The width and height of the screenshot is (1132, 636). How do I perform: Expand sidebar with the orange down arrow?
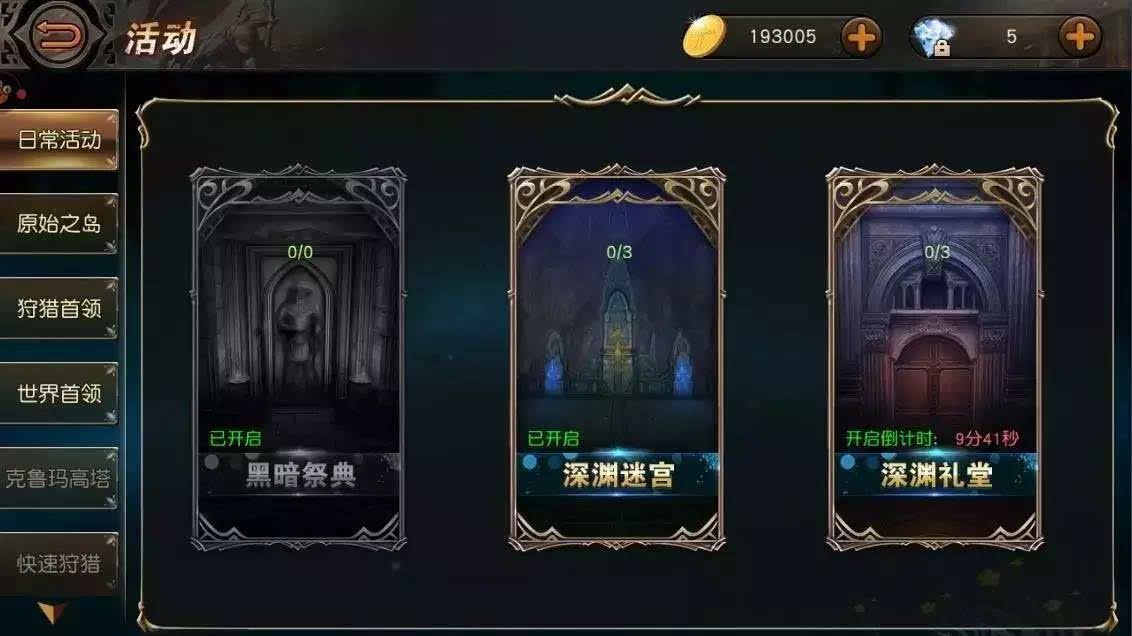(51, 613)
